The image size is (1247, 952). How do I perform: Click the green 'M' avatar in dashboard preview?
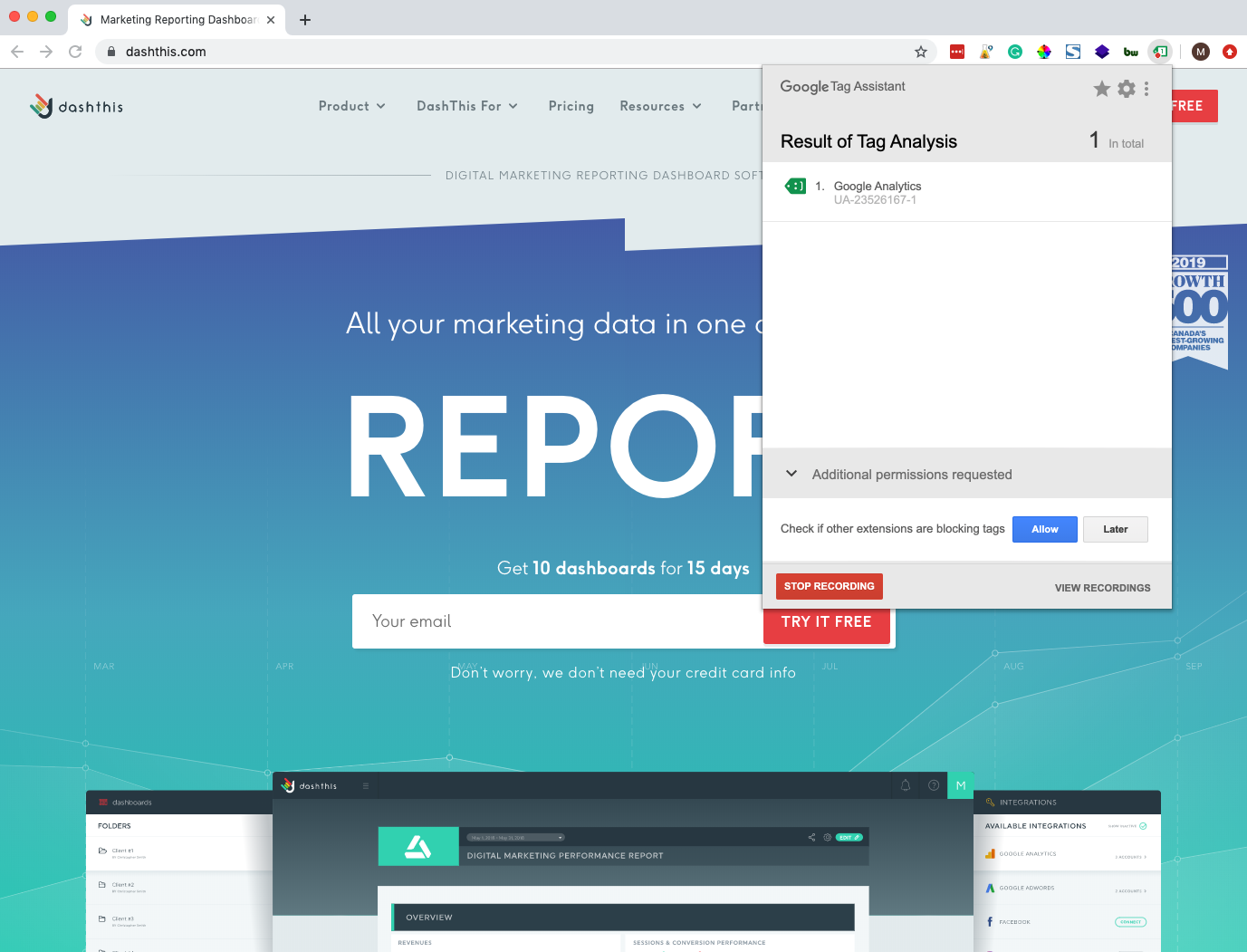tap(961, 785)
